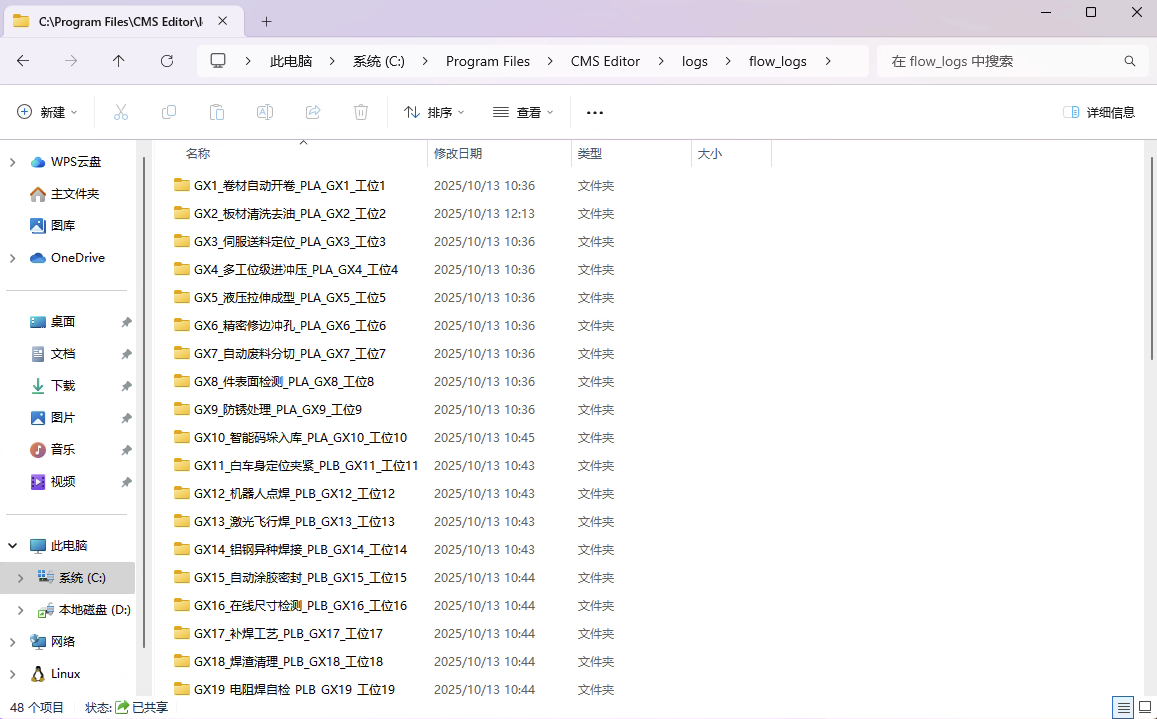Go up one folder level arrow
Viewport: 1157px width, 719px height.
(119, 61)
